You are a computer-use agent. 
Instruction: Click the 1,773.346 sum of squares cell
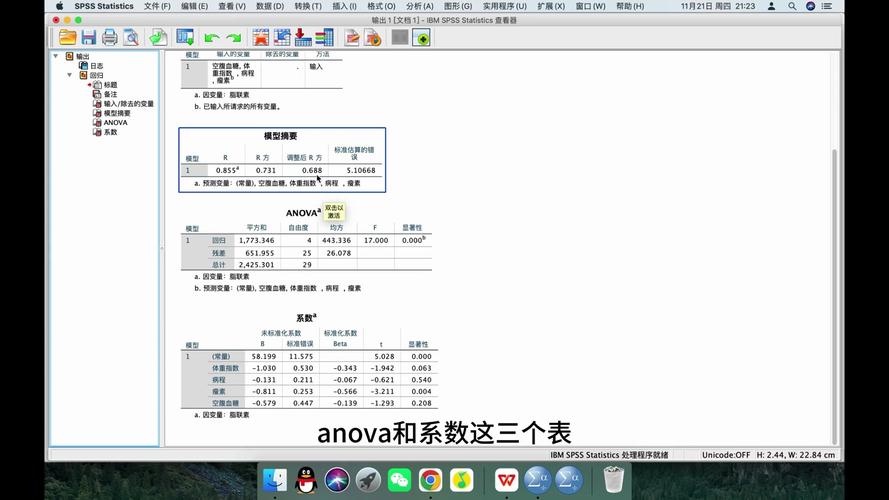pyautogui.click(x=256, y=240)
